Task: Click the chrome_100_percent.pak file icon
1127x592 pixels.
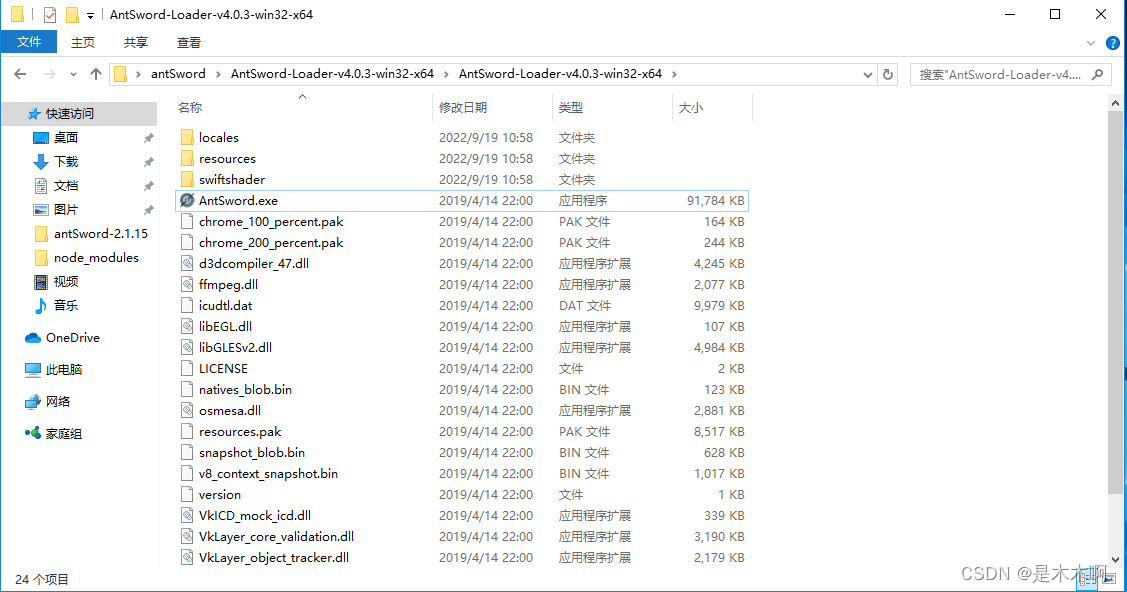Action: [187, 221]
